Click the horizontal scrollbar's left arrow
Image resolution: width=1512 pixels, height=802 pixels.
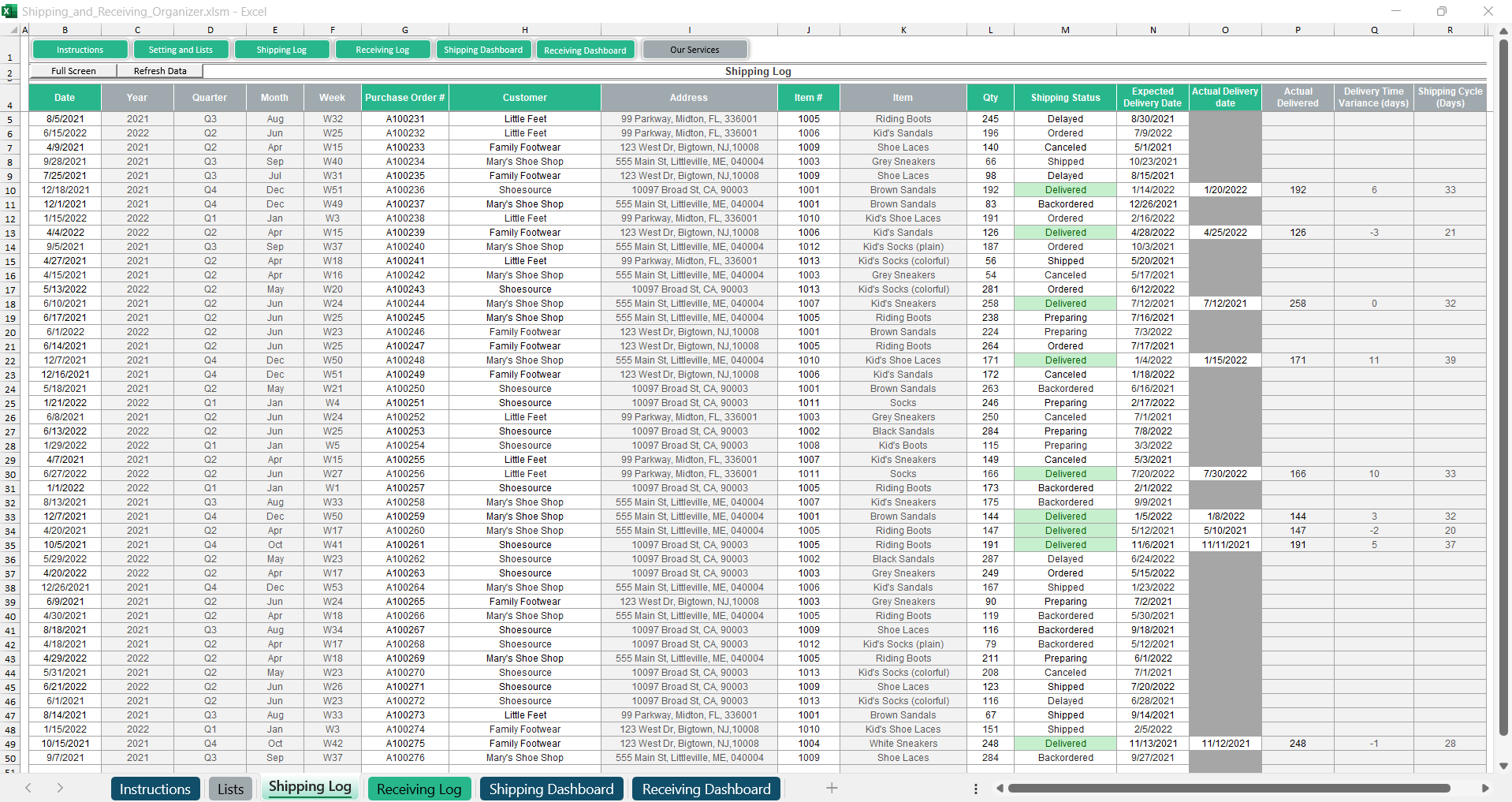(1000, 788)
